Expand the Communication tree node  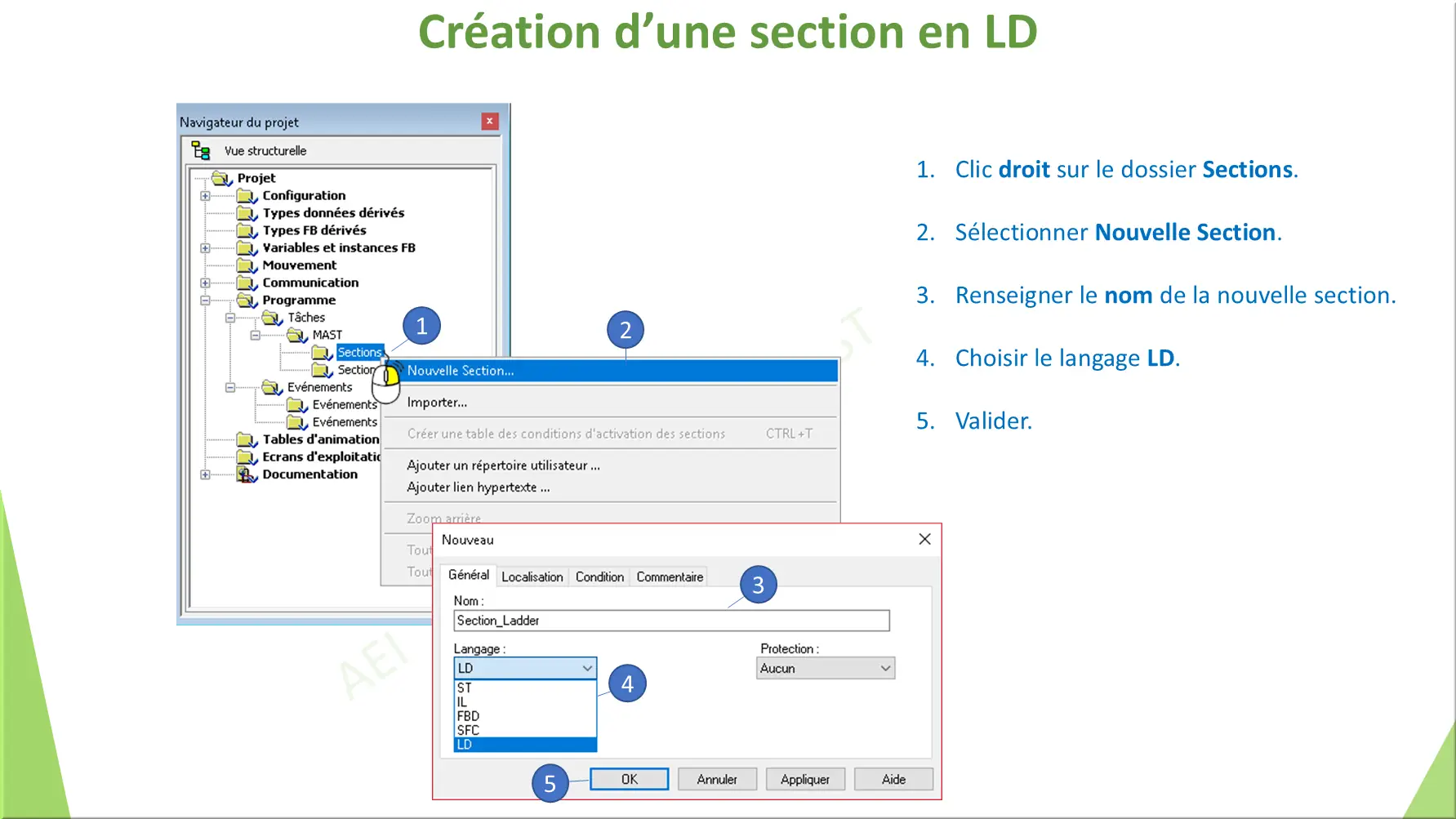[x=204, y=283]
